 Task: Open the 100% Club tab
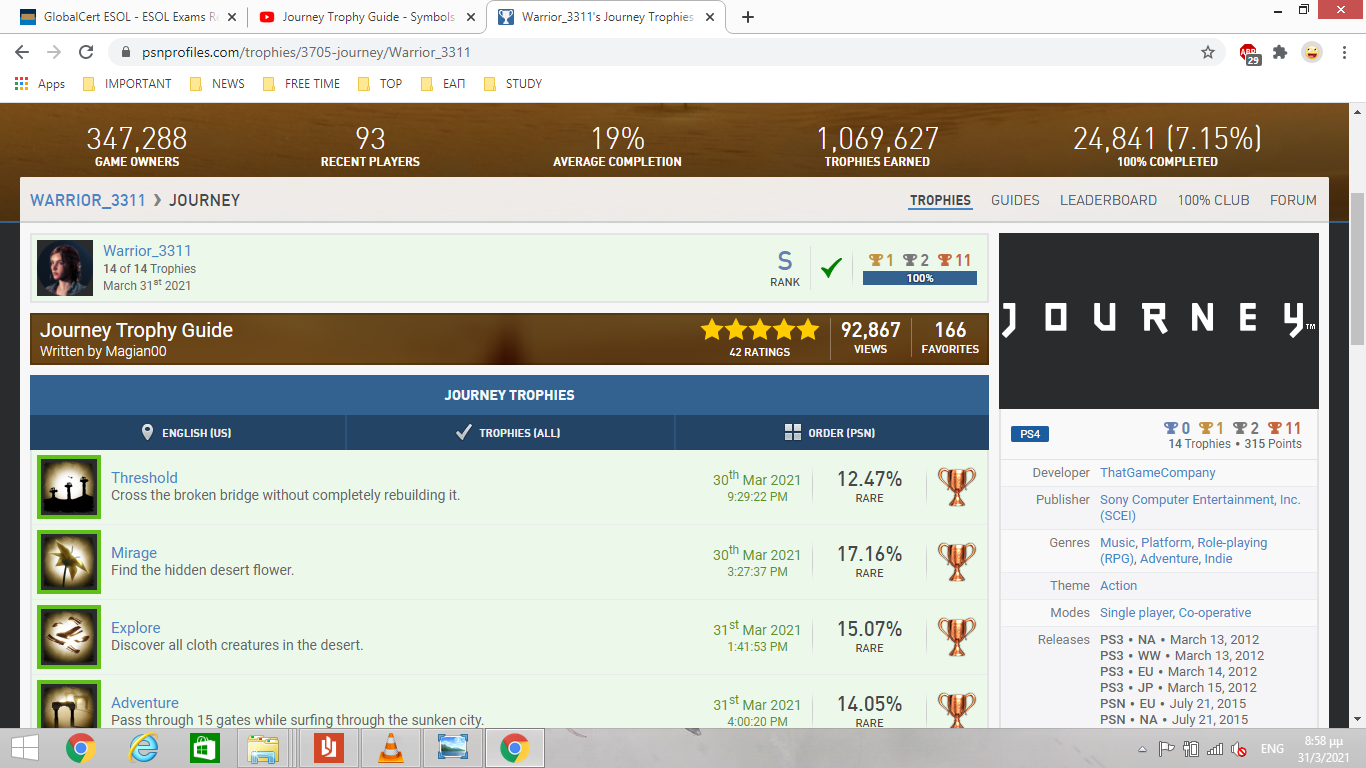click(x=1213, y=200)
